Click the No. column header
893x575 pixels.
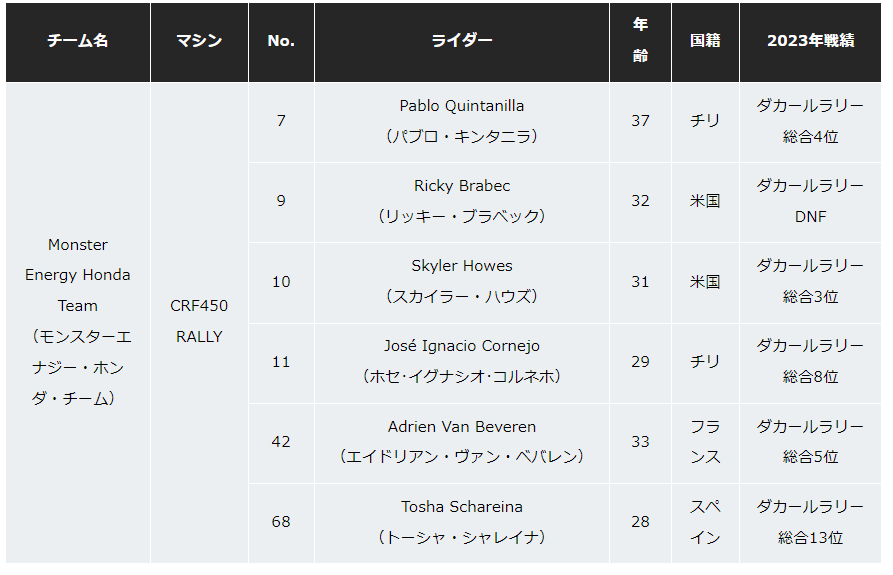click(281, 41)
